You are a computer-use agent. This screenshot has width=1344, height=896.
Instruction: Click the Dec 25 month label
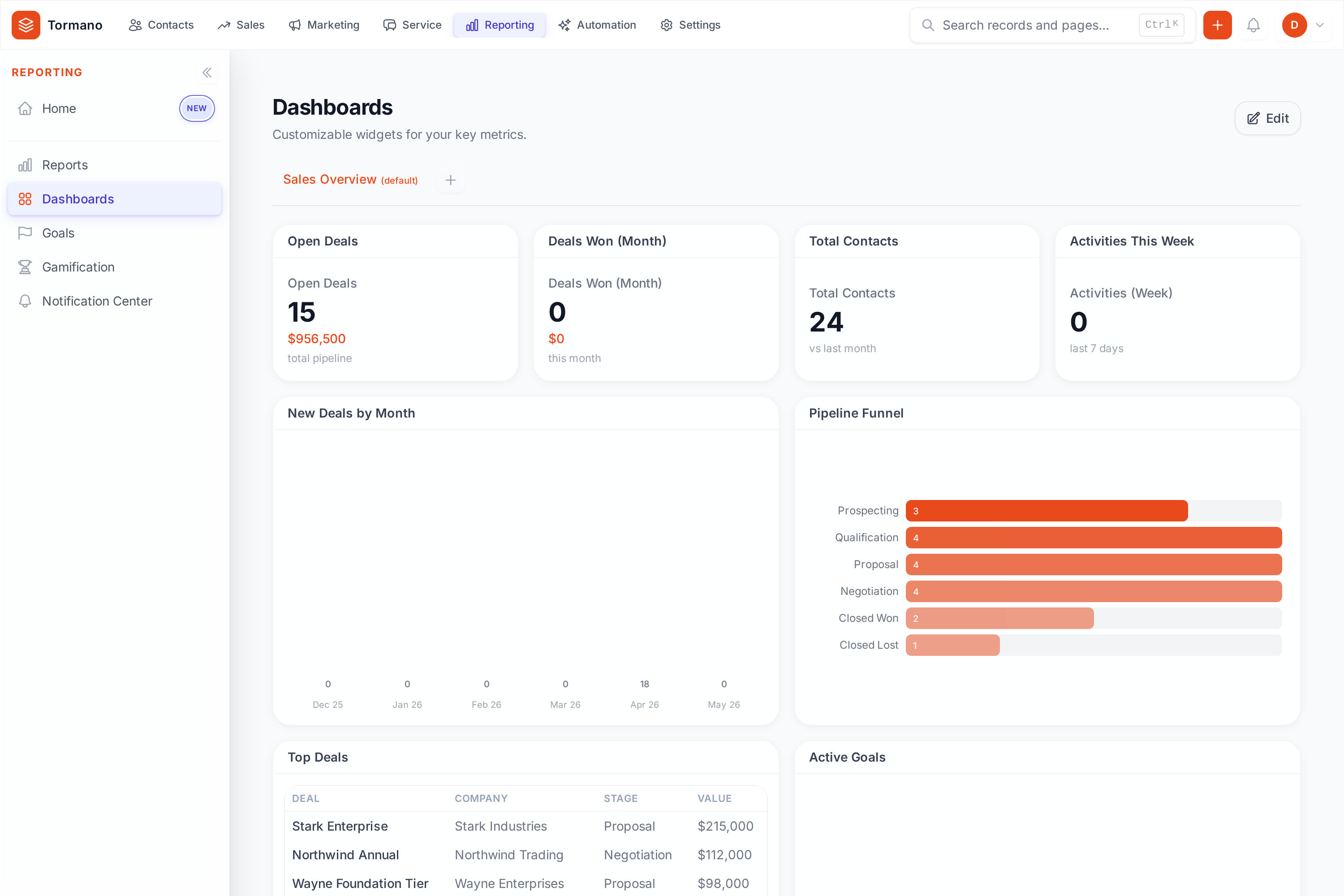click(327, 705)
